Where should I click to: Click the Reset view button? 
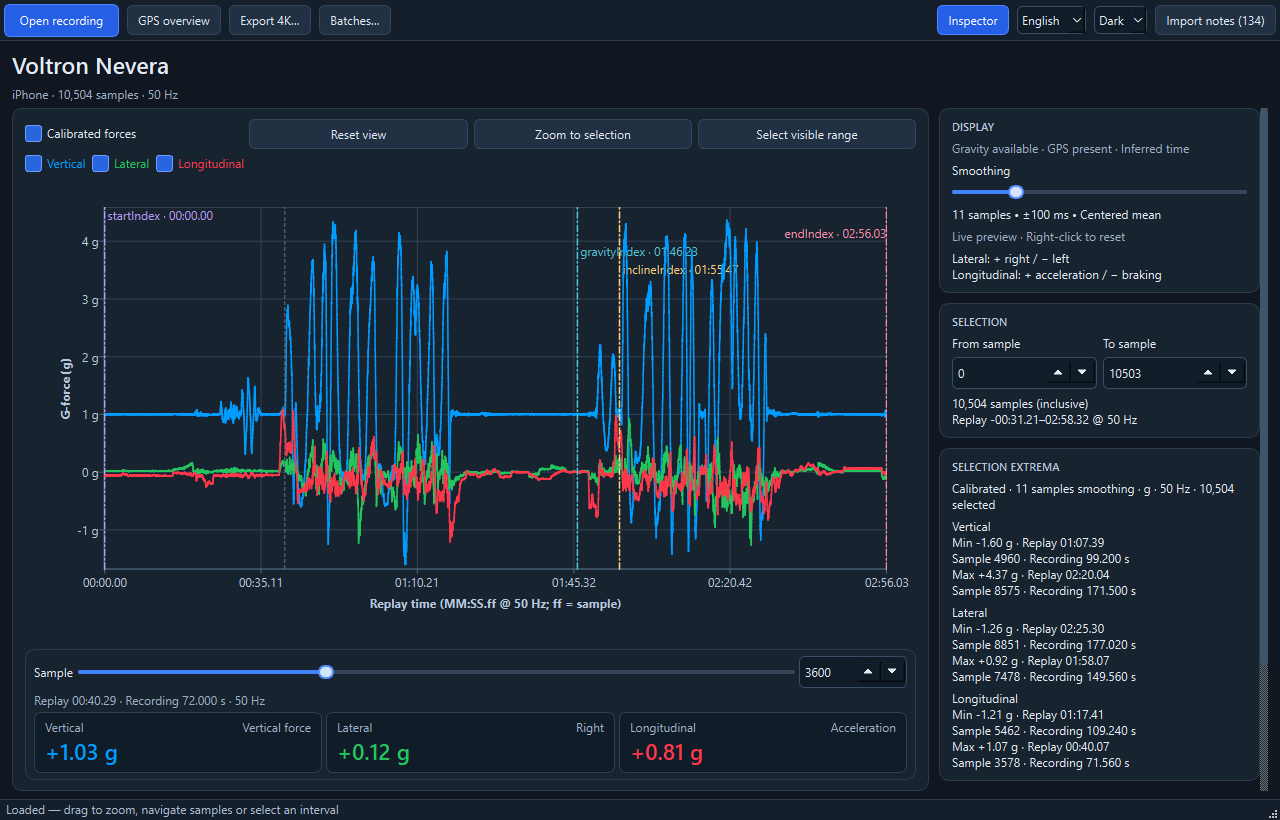coord(358,134)
